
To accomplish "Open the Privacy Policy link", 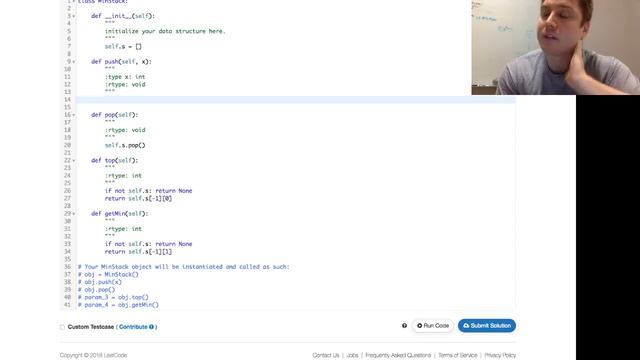I will coord(500,356).
